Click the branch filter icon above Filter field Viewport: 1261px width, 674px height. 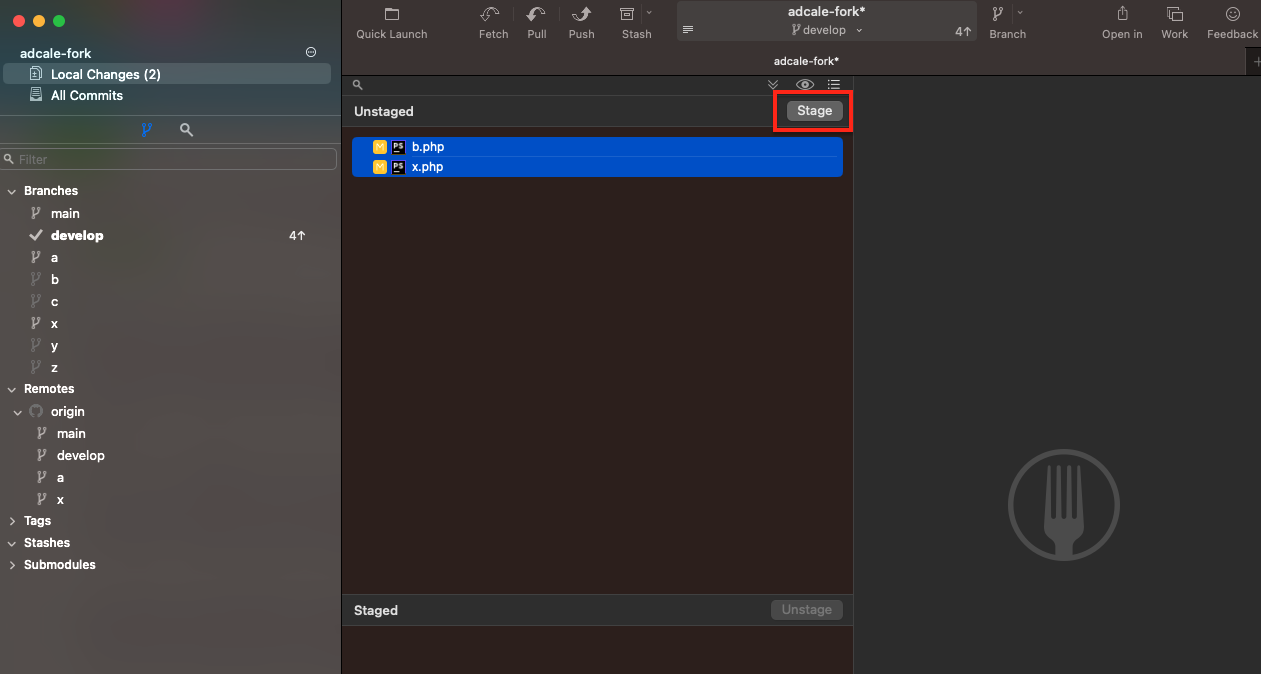[x=146, y=129]
